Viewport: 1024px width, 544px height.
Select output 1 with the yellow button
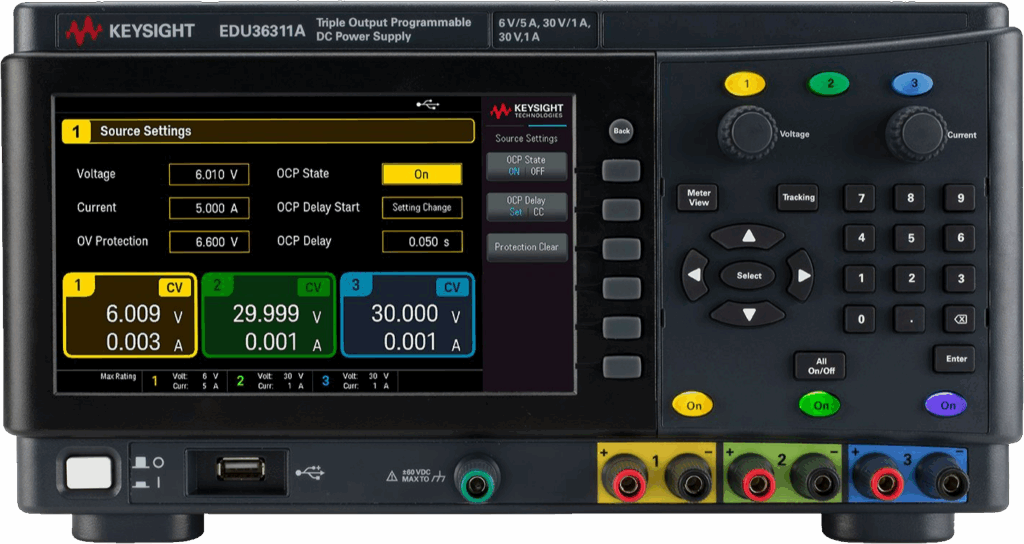745,84
